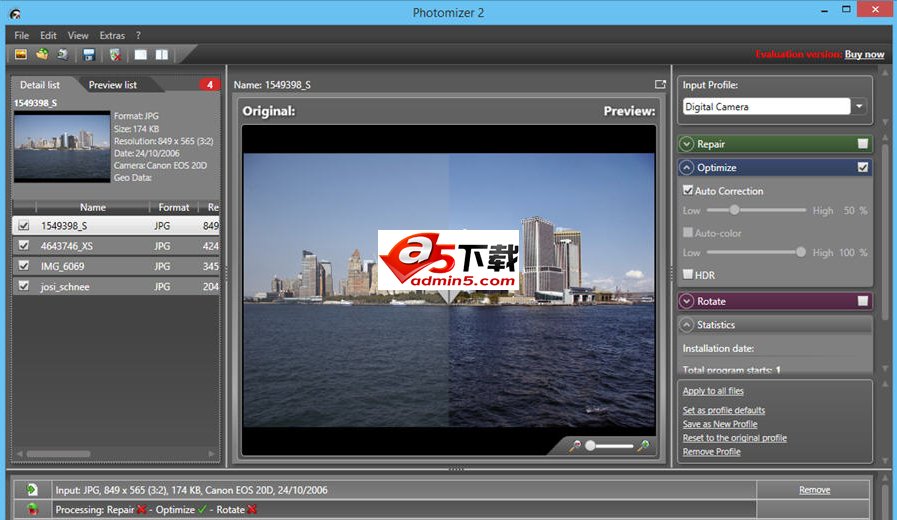The width and height of the screenshot is (897, 520).
Task: Expand the Repair section chevron
Action: point(686,144)
